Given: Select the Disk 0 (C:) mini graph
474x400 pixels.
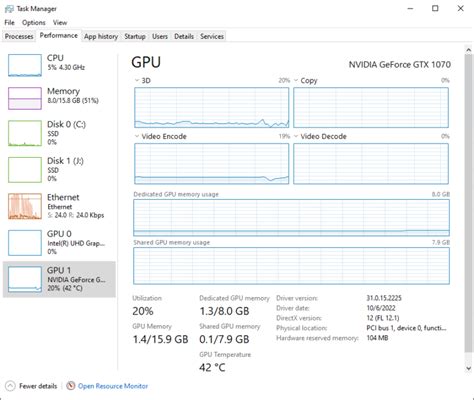Looking at the screenshot, I should pos(25,133).
